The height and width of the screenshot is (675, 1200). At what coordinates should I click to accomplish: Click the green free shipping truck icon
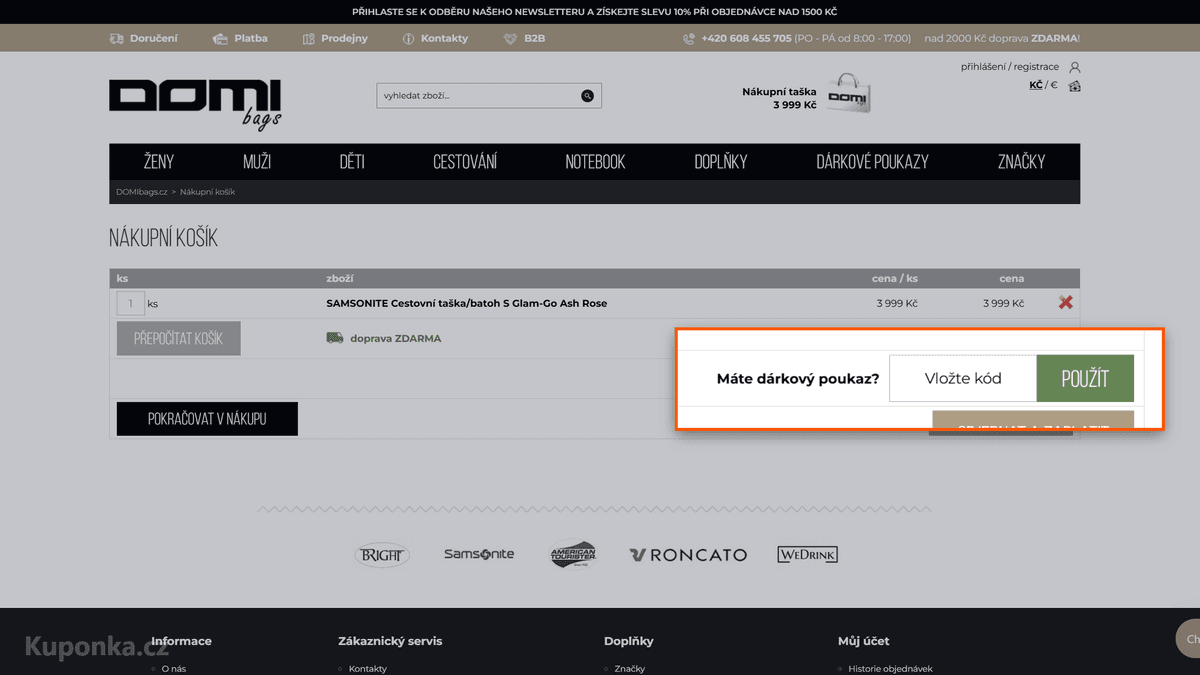[x=335, y=338]
